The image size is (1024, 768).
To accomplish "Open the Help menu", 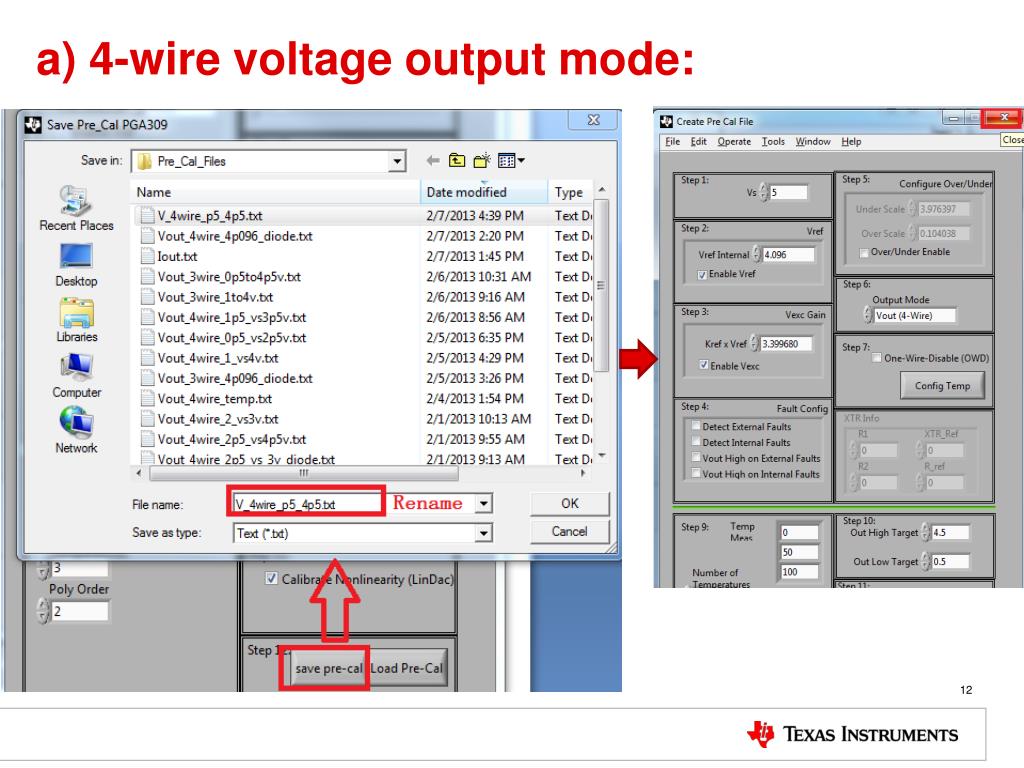I will point(851,141).
